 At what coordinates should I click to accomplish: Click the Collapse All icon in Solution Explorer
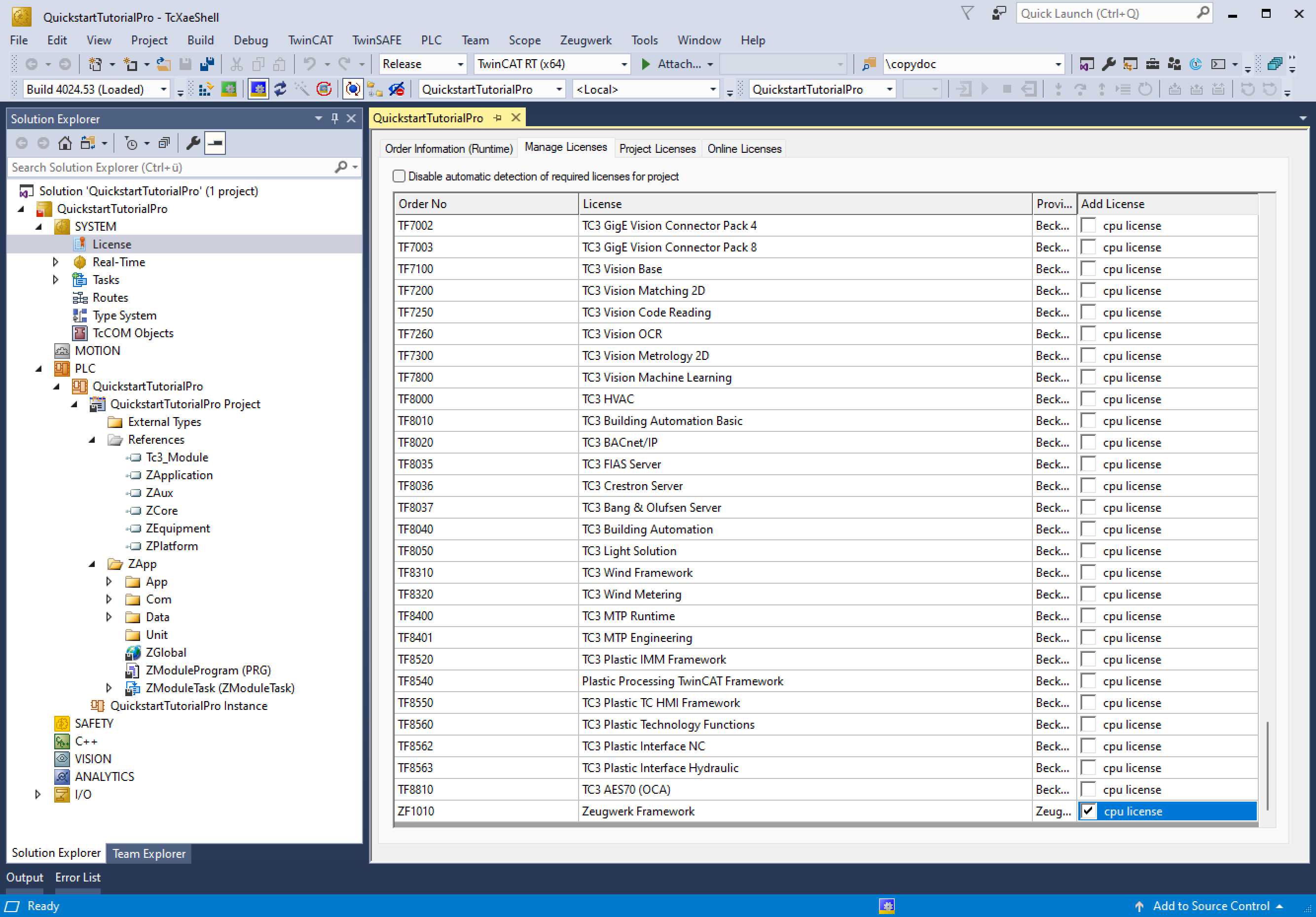tap(165, 143)
